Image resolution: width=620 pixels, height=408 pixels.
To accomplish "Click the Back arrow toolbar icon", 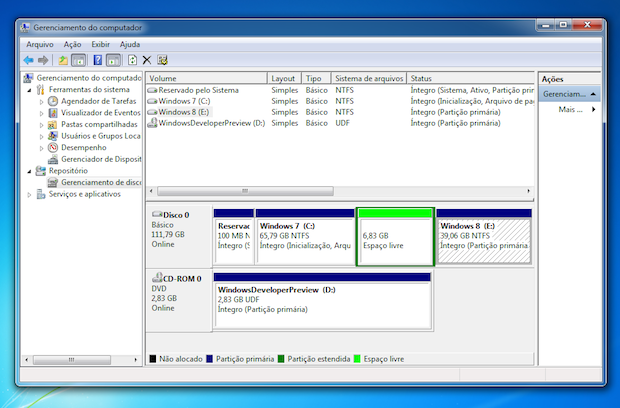I will coord(29,60).
